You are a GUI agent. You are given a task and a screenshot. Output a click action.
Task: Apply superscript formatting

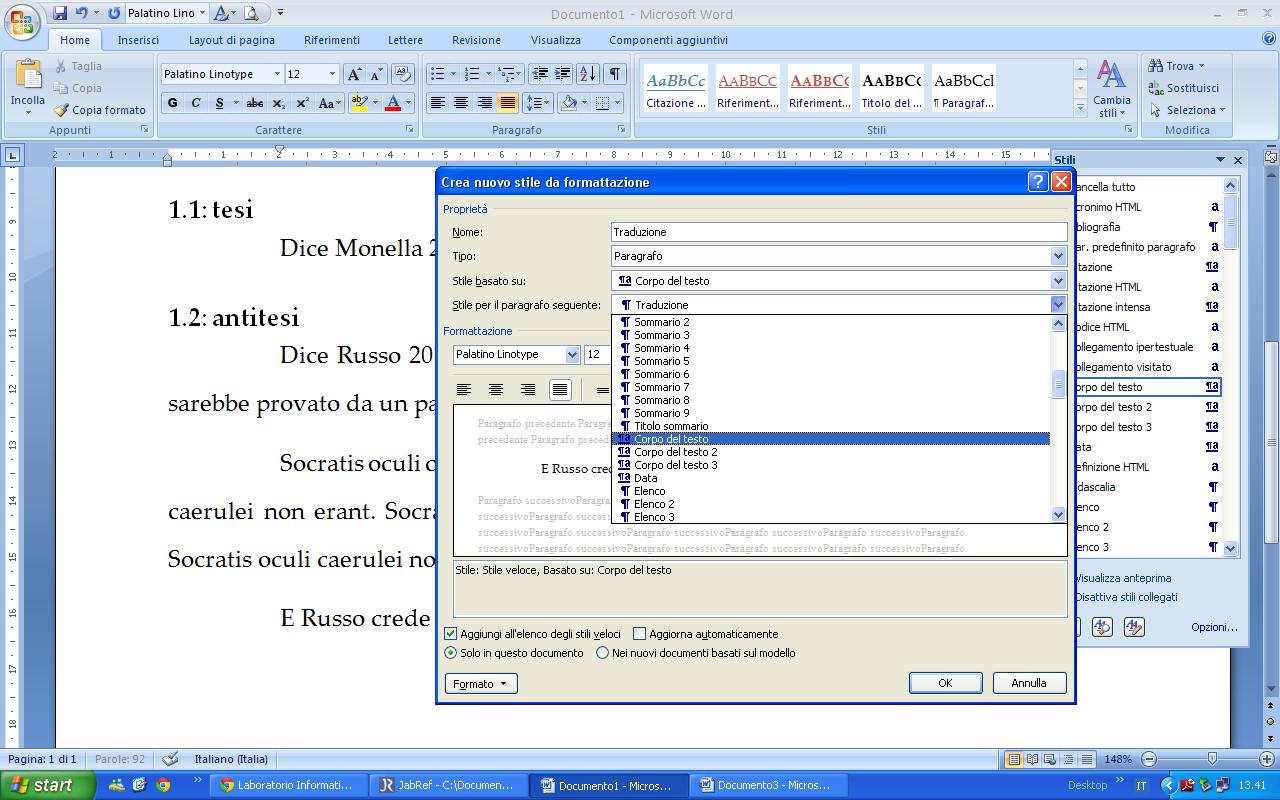coord(302,103)
